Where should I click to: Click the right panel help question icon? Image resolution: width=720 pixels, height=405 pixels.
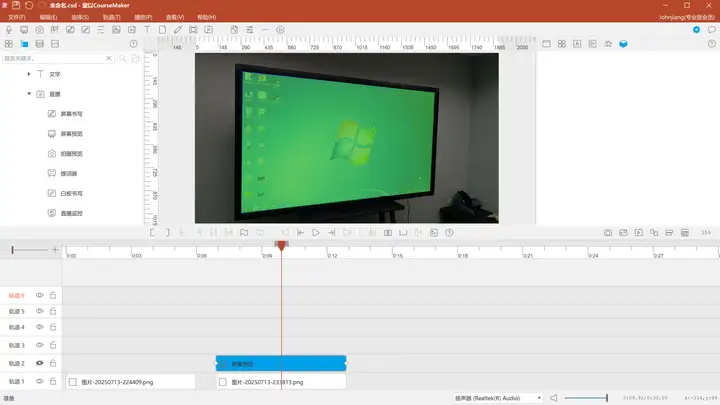coord(711,44)
